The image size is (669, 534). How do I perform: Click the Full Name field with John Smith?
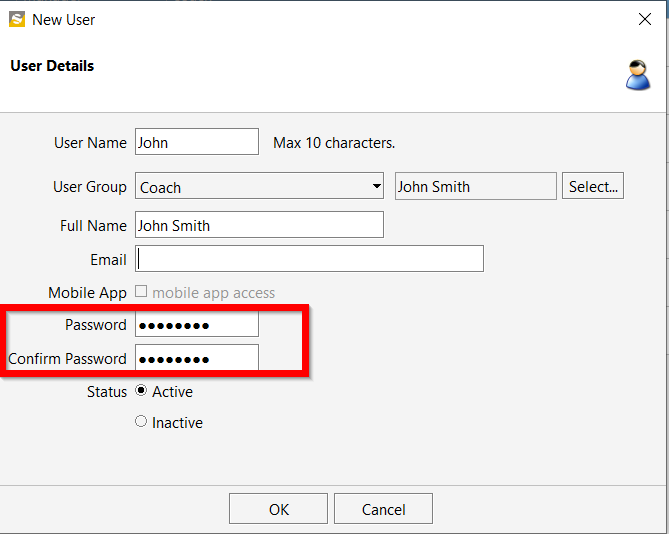tap(259, 225)
